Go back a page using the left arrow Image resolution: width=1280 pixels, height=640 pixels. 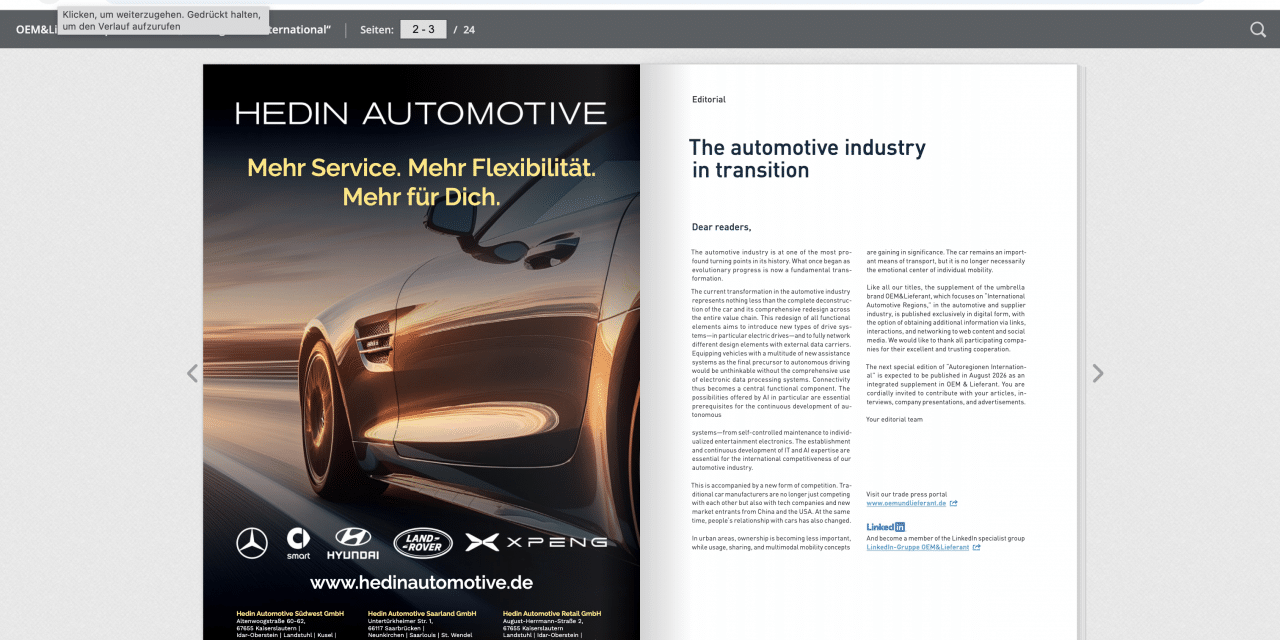(x=192, y=372)
